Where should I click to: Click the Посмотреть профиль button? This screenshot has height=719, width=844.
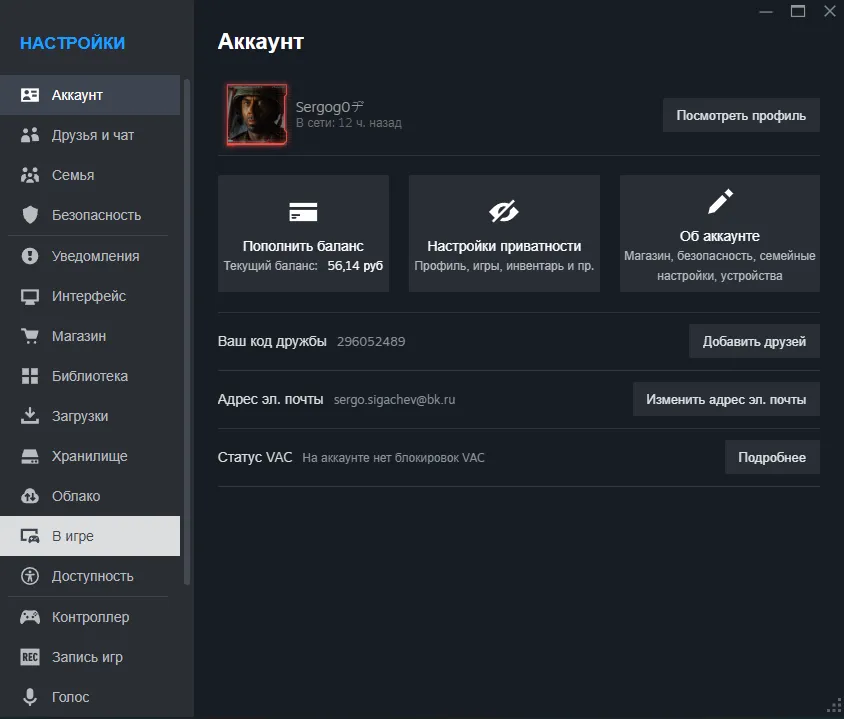coord(741,115)
